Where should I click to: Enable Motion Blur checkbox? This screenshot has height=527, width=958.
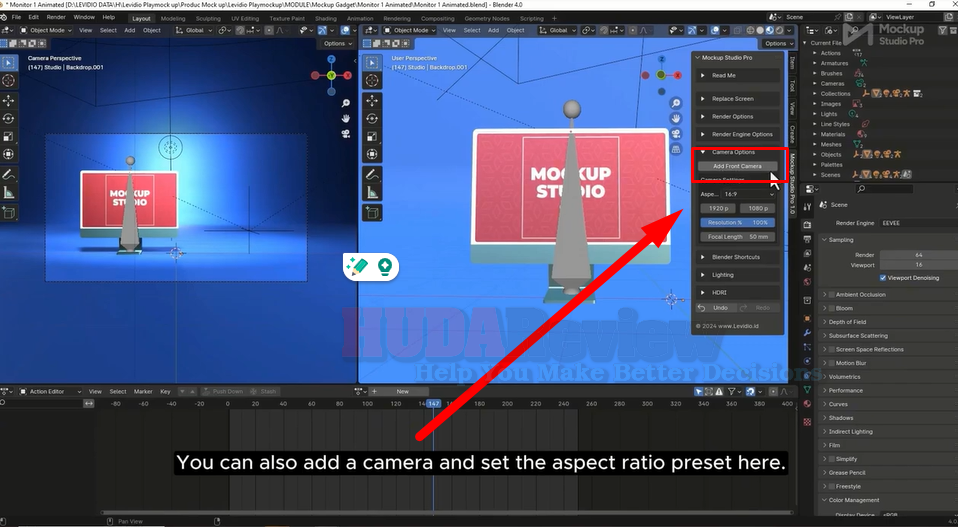tap(832, 363)
